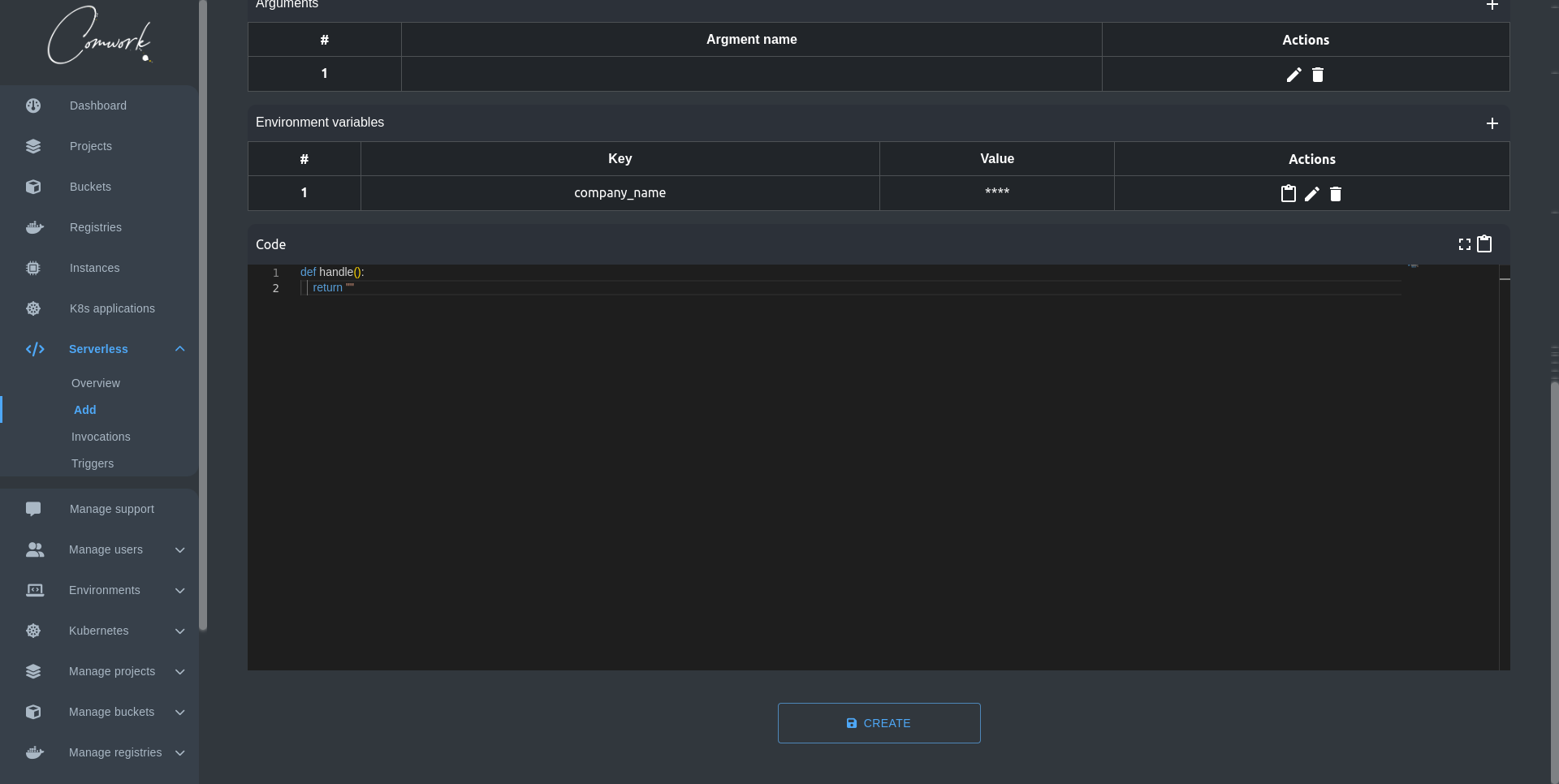Add a new argument with plus icon
Viewport: 1559px width, 784px height.
tap(1492, 5)
